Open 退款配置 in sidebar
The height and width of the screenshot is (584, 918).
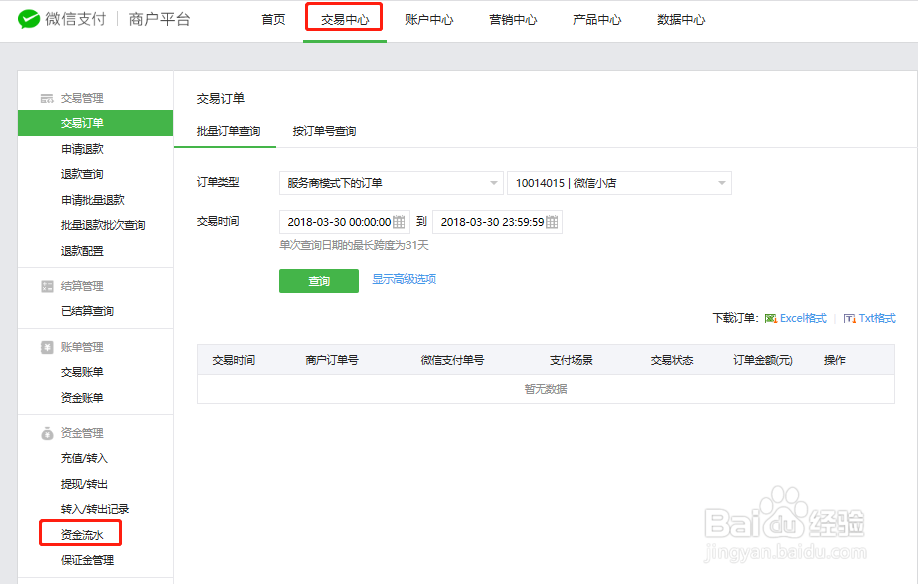click(82, 251)
